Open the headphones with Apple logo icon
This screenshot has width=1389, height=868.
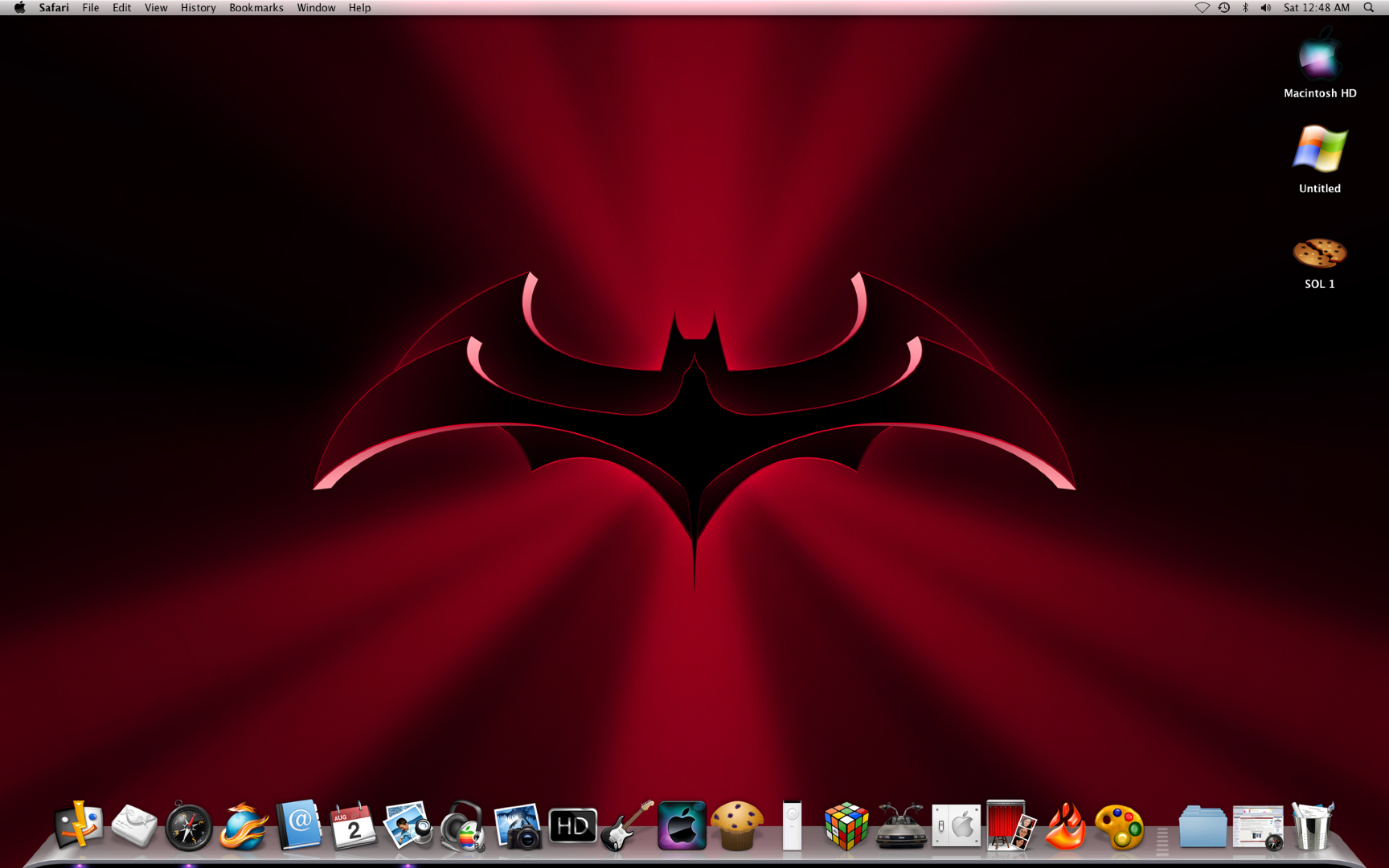(463, 826)
